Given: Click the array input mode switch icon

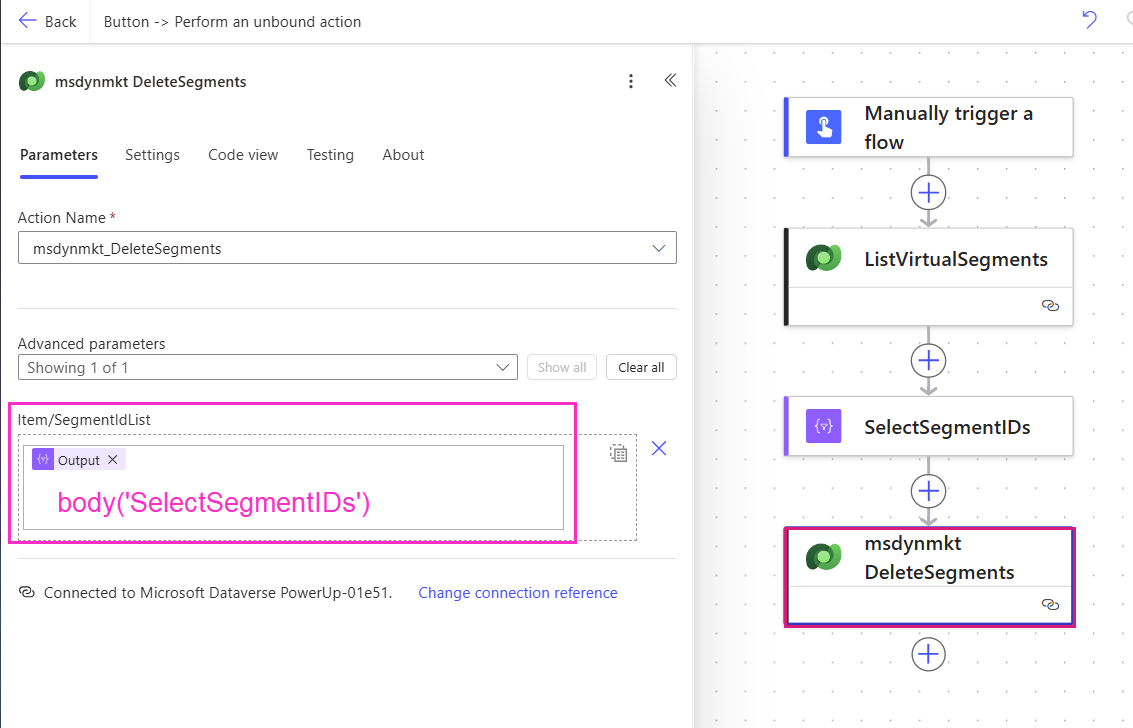Looking at the screenshot, I should tap(619, 453).
